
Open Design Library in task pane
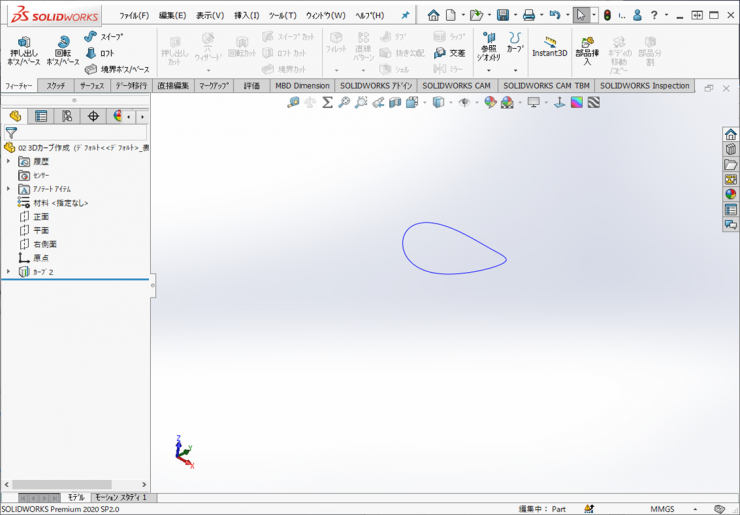tap(730, 150)
